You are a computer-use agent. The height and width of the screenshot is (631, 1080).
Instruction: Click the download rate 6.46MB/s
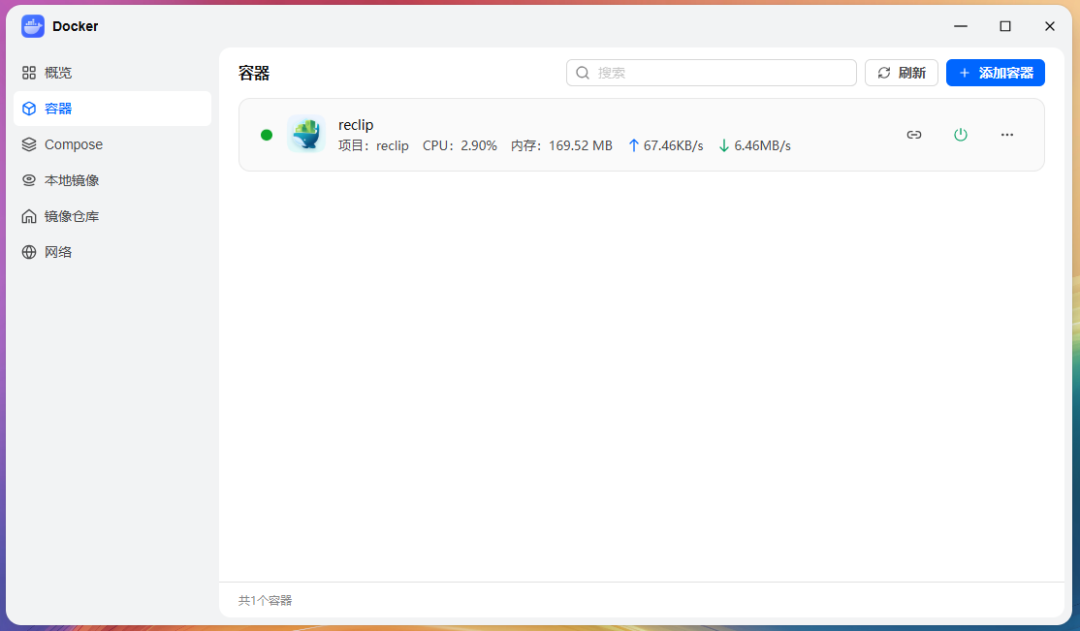pos(754,145)
